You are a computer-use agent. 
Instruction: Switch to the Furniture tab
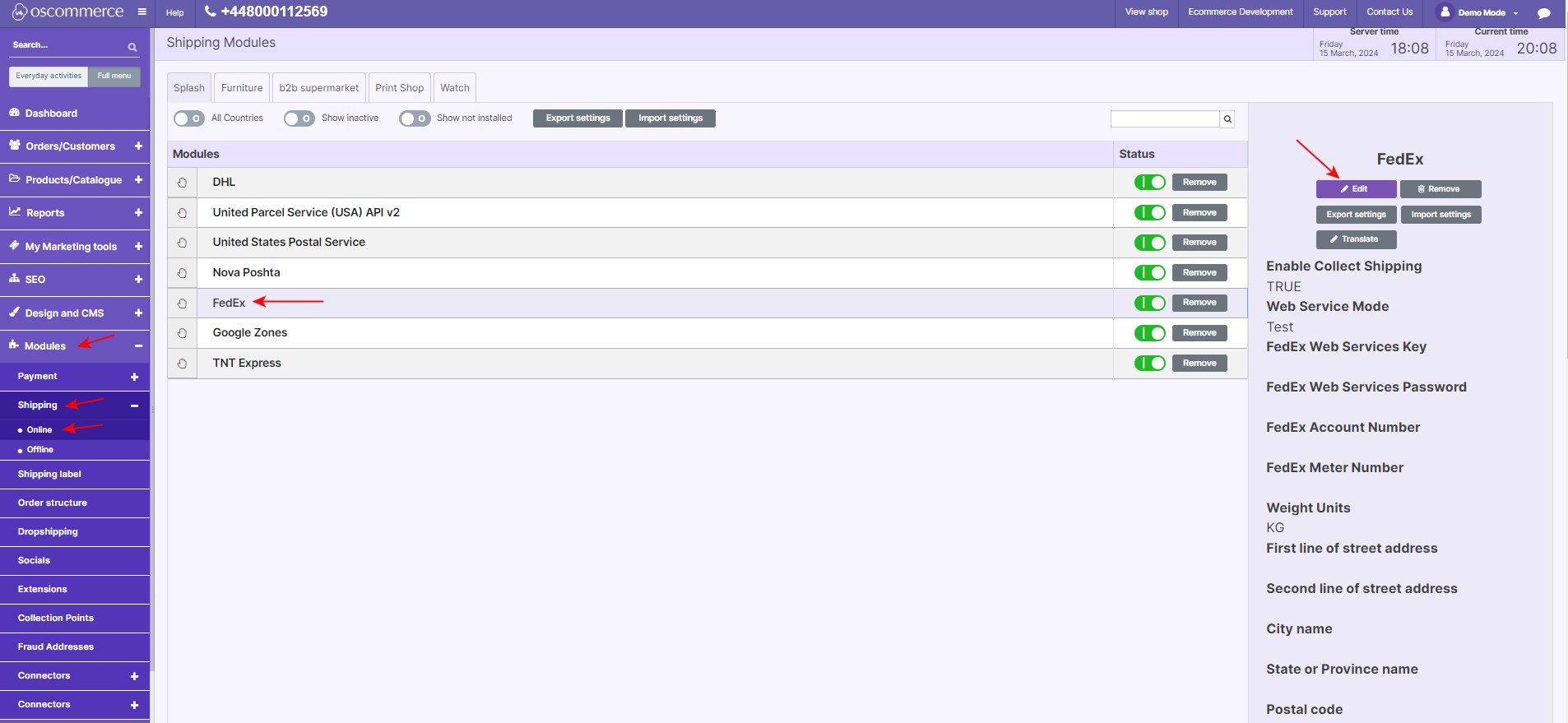pos(242,88)
